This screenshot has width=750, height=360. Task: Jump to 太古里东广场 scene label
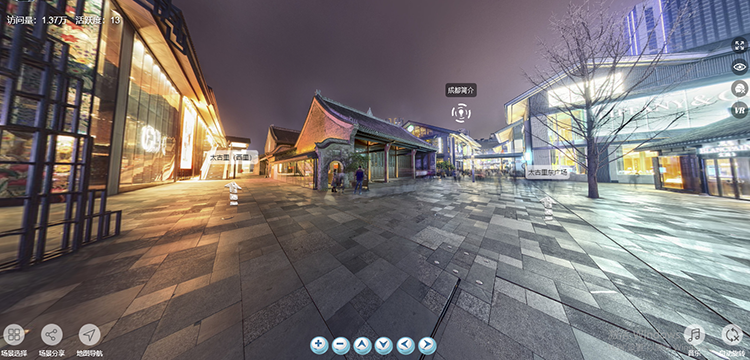[x=548, y=172]
